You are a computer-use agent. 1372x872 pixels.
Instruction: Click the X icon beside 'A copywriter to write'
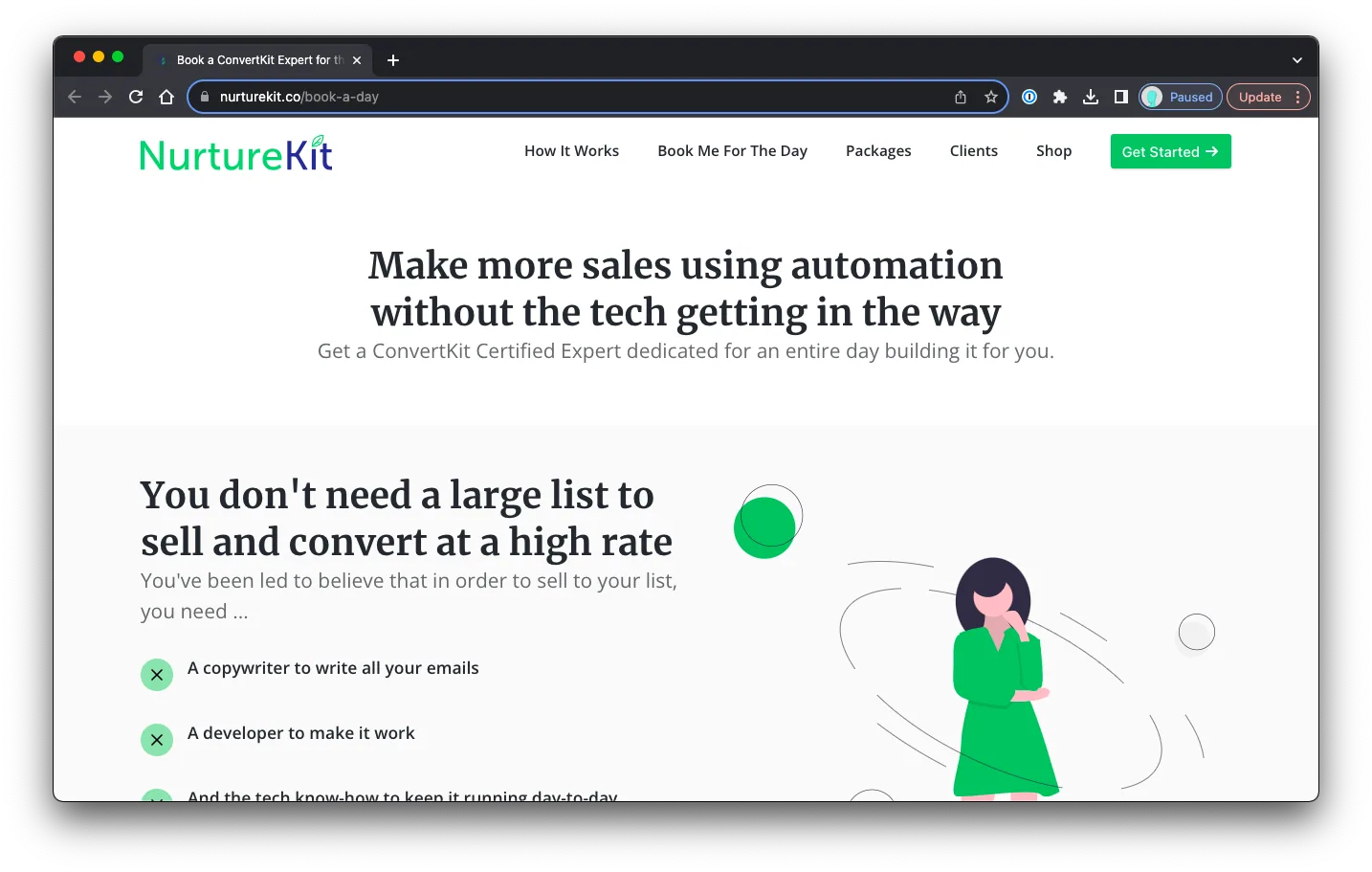pos(157,675)
